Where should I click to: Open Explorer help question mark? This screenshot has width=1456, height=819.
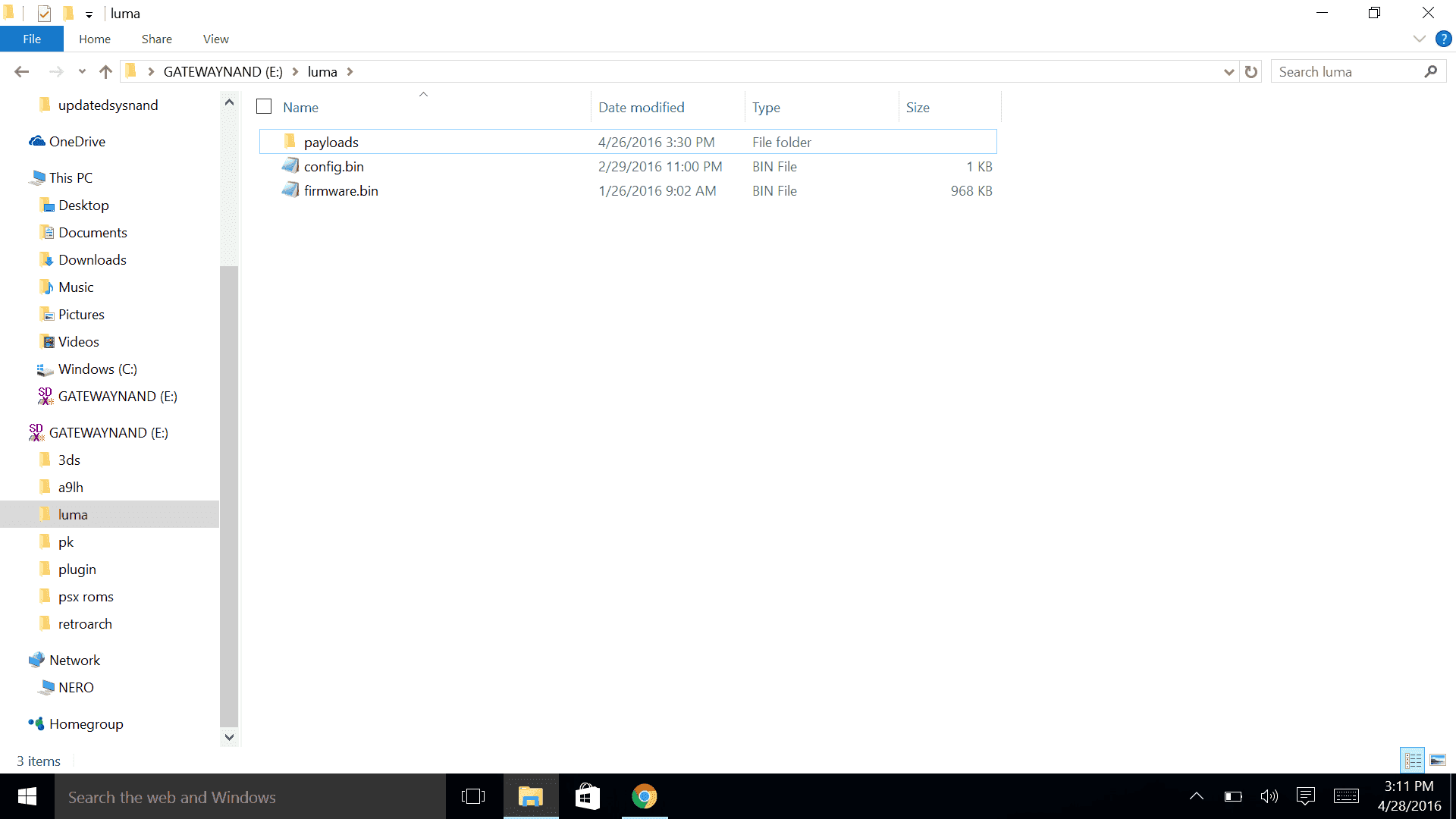pos(1444,39)
